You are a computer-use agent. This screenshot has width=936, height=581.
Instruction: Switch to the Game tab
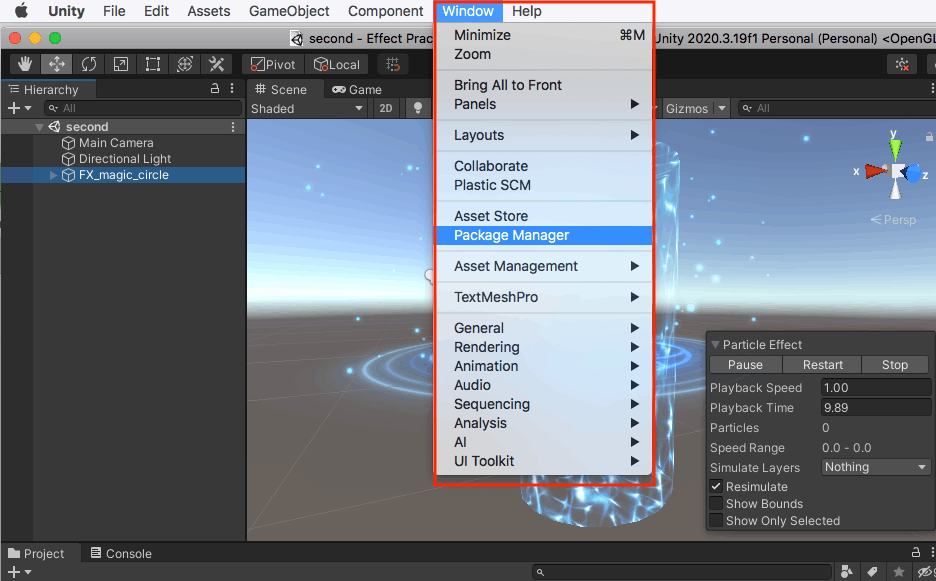[357, 89]
